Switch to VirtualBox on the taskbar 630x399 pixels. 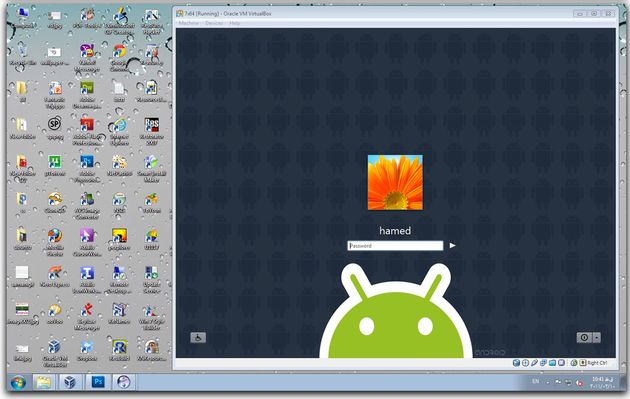[x=70, y=382]
